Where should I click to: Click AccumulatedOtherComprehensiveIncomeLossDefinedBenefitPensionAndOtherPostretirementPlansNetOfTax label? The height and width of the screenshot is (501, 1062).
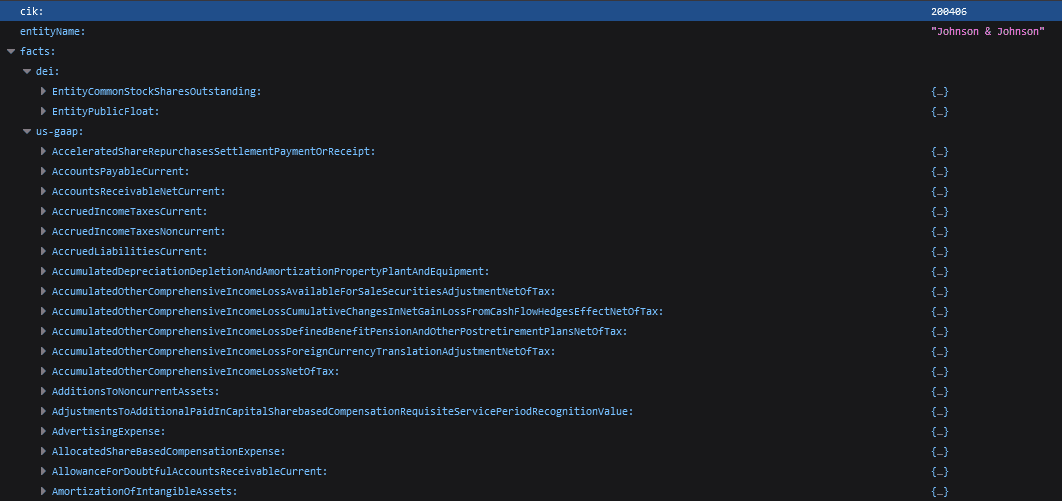pyautogui.click(x=339, y=331)
